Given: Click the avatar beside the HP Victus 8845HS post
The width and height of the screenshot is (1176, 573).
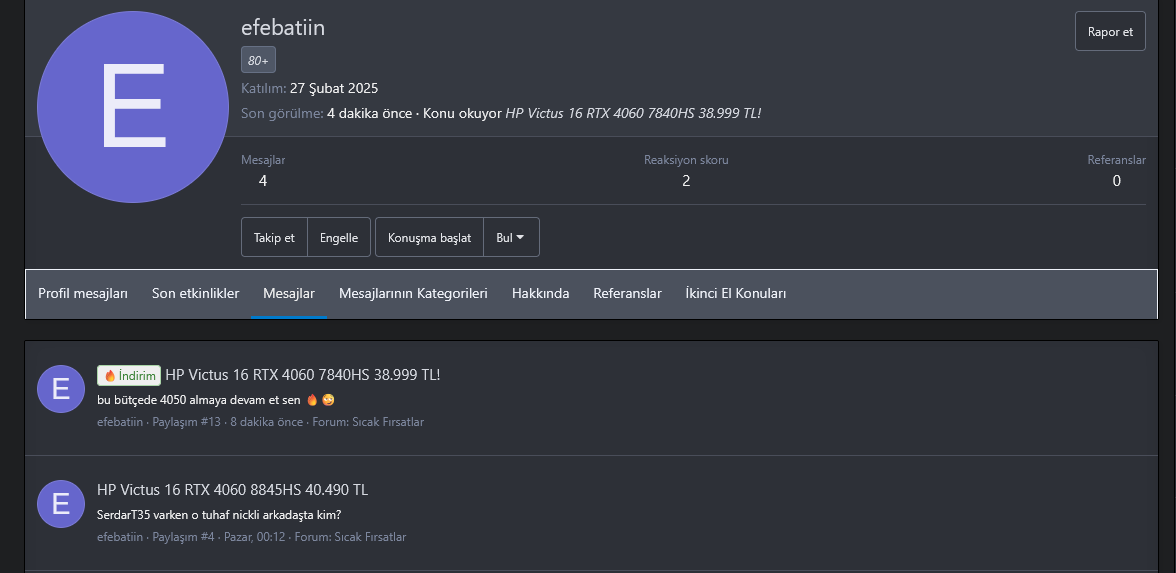Looking at the screenshot, I should pyautogui.click(x=61, y=504).
